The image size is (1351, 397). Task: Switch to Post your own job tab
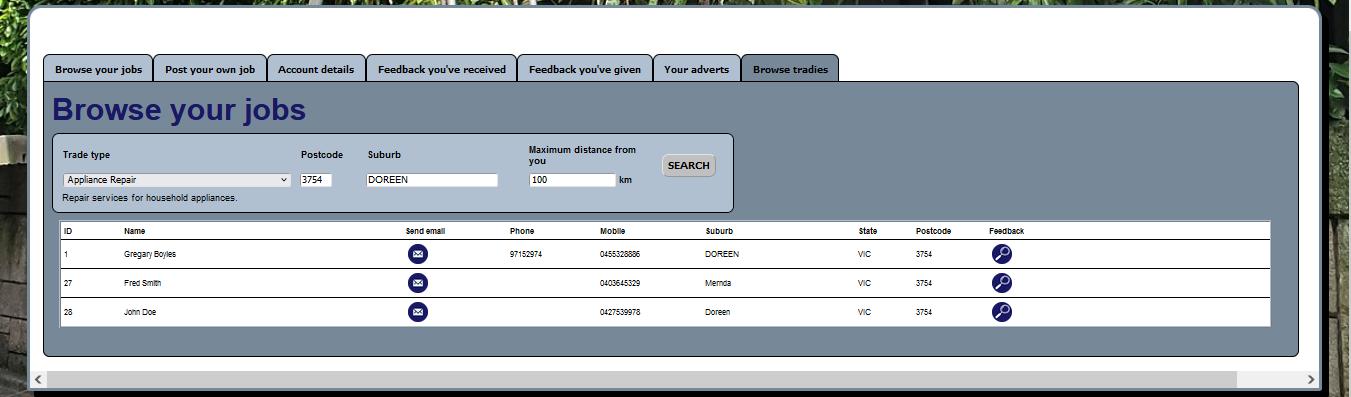tap(210, 69)
